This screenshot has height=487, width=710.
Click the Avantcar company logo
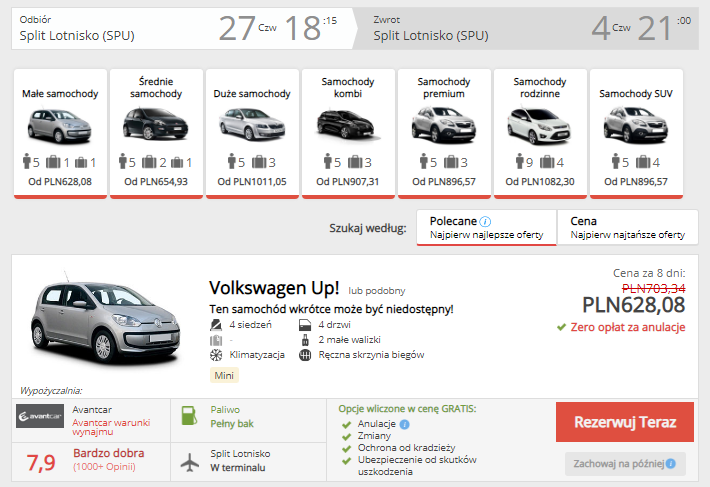40,416
